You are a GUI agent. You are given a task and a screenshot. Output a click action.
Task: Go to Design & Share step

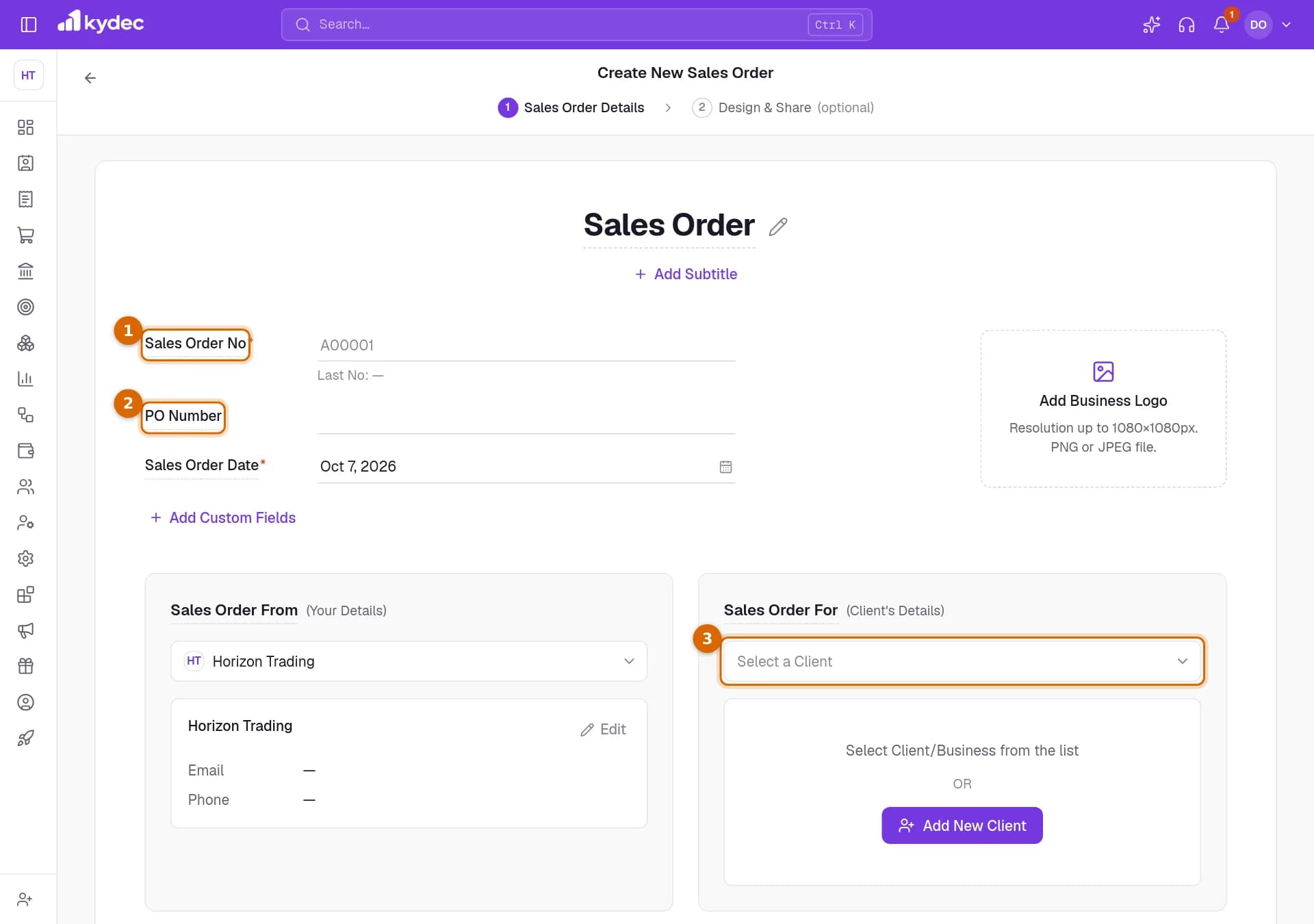[x=783, y=107]
